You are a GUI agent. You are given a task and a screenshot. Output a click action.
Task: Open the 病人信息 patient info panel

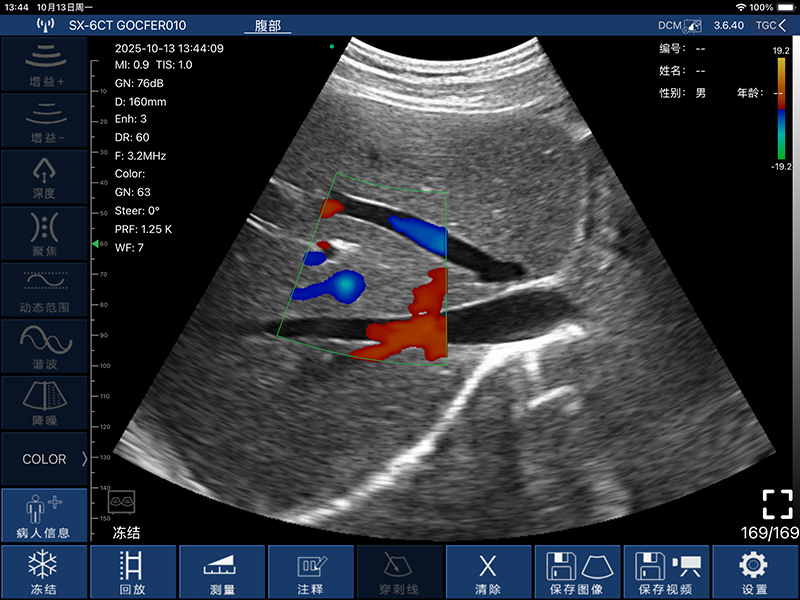[44, 516]
